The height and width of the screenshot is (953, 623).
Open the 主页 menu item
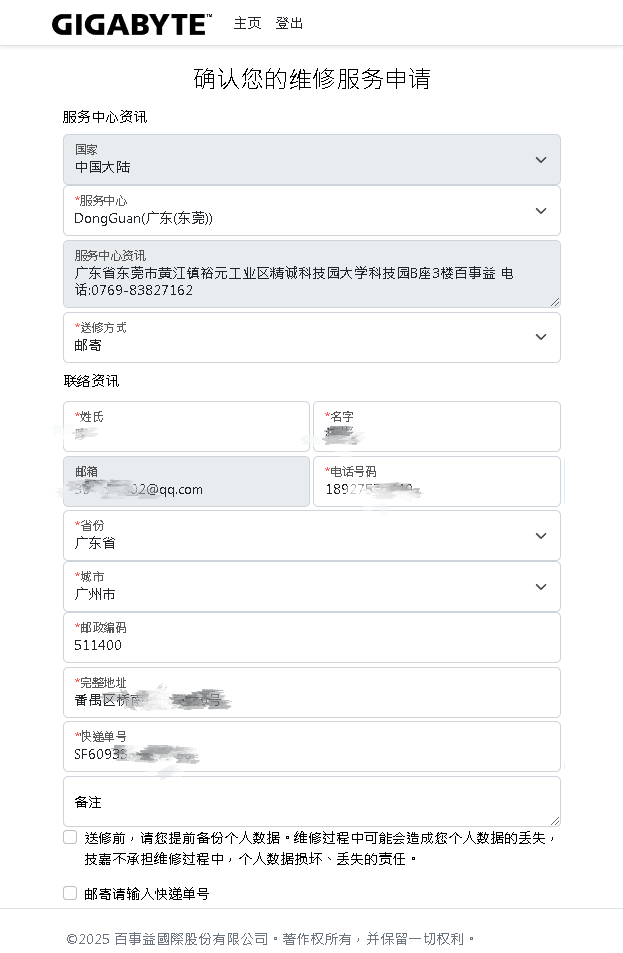tap(247, 23)
